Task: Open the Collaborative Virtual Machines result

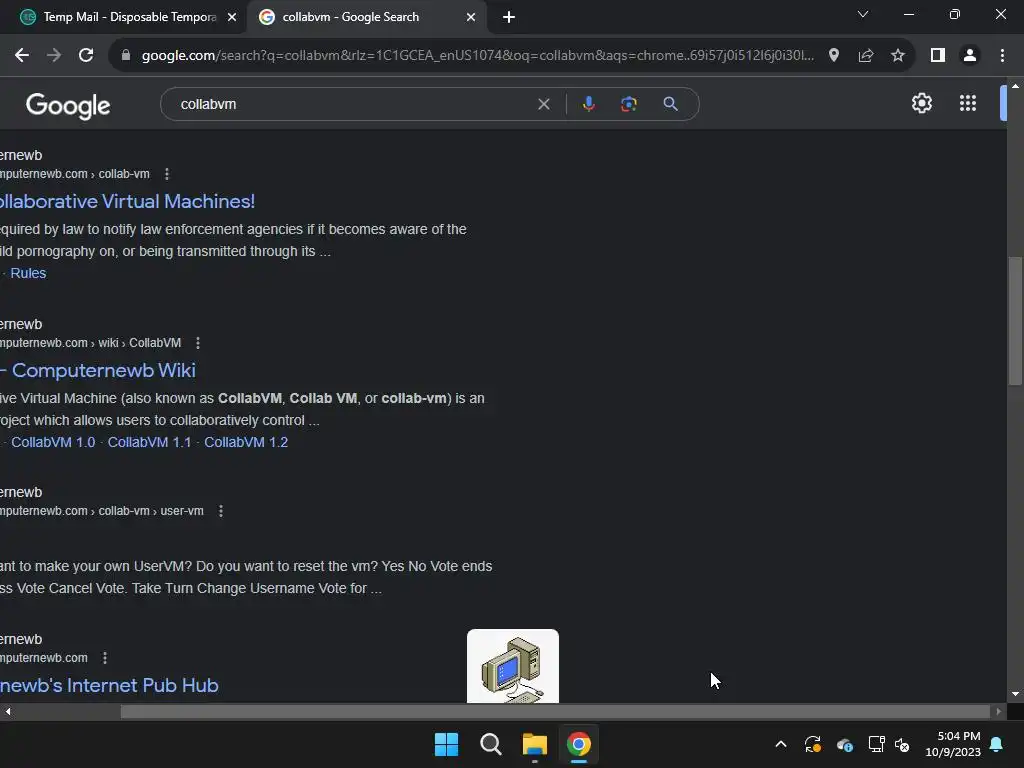Action: coord(127,201)
